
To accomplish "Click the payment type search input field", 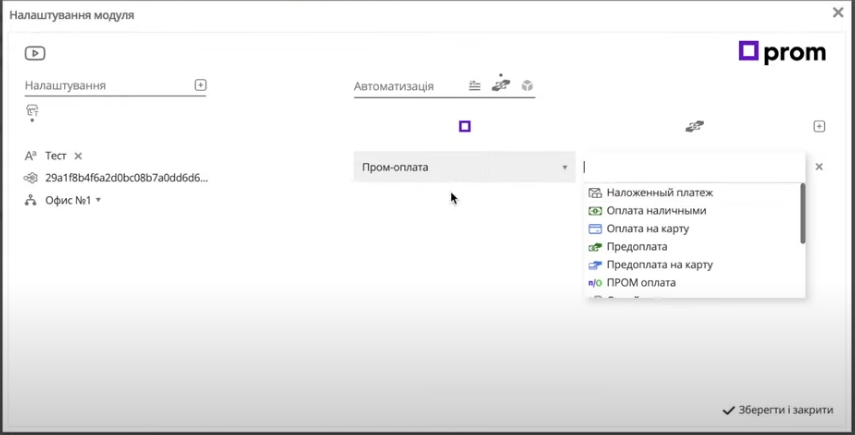I will coord(690,167).
